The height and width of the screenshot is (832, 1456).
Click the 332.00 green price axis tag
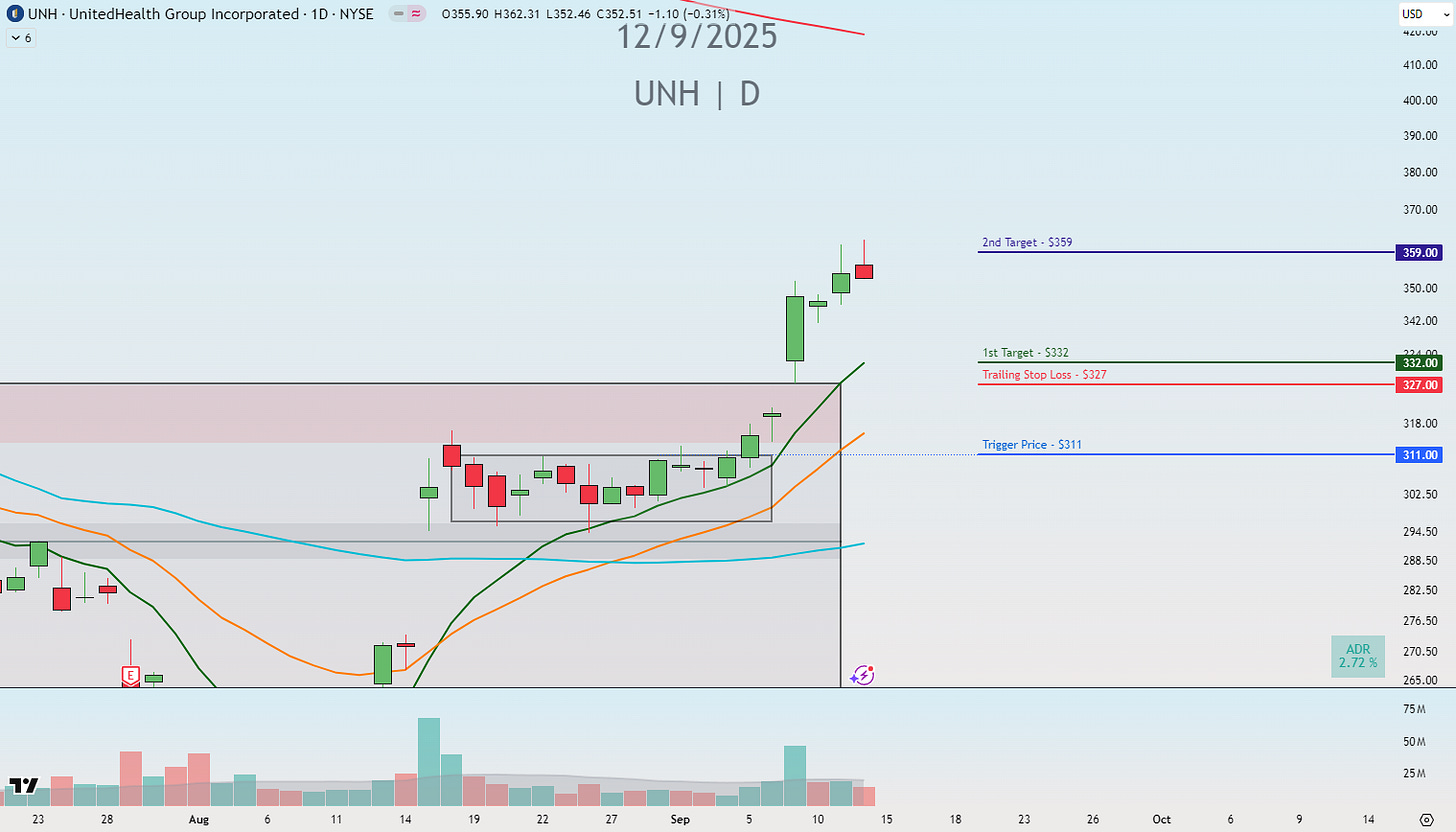(x=1420, y=363)
